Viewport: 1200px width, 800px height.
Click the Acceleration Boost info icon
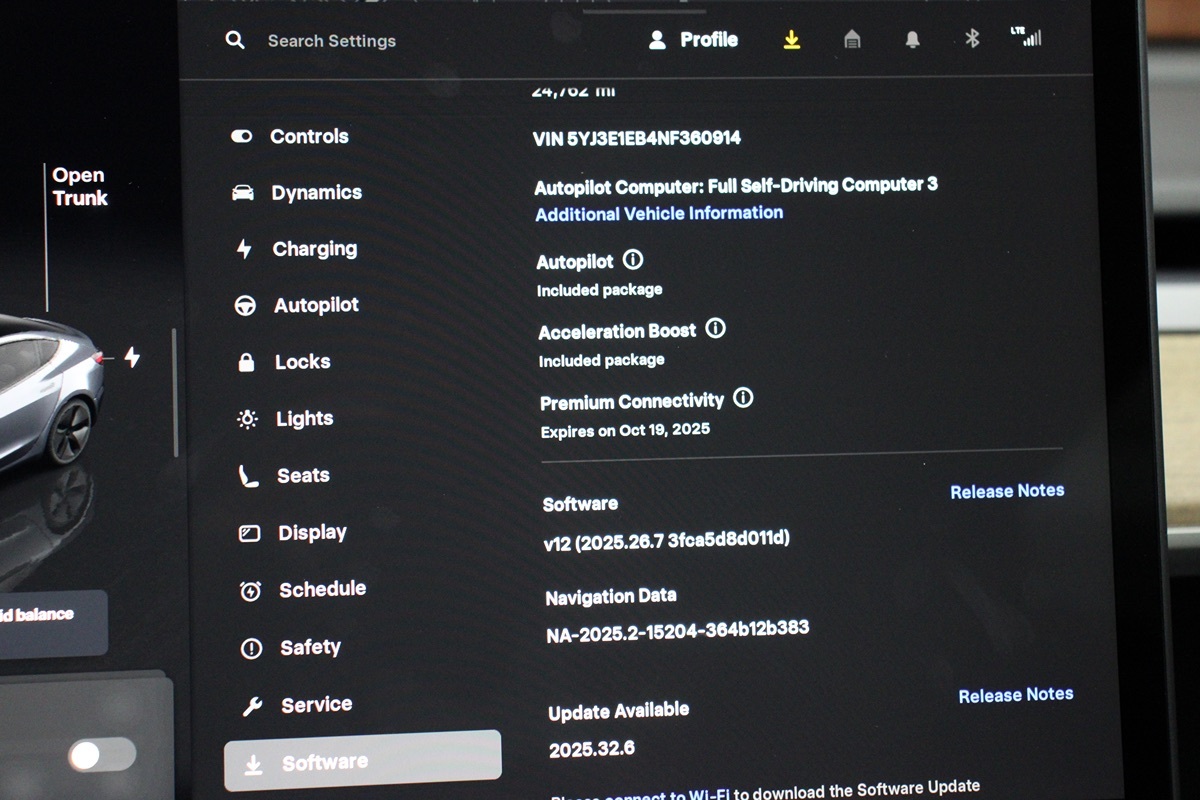715,328
